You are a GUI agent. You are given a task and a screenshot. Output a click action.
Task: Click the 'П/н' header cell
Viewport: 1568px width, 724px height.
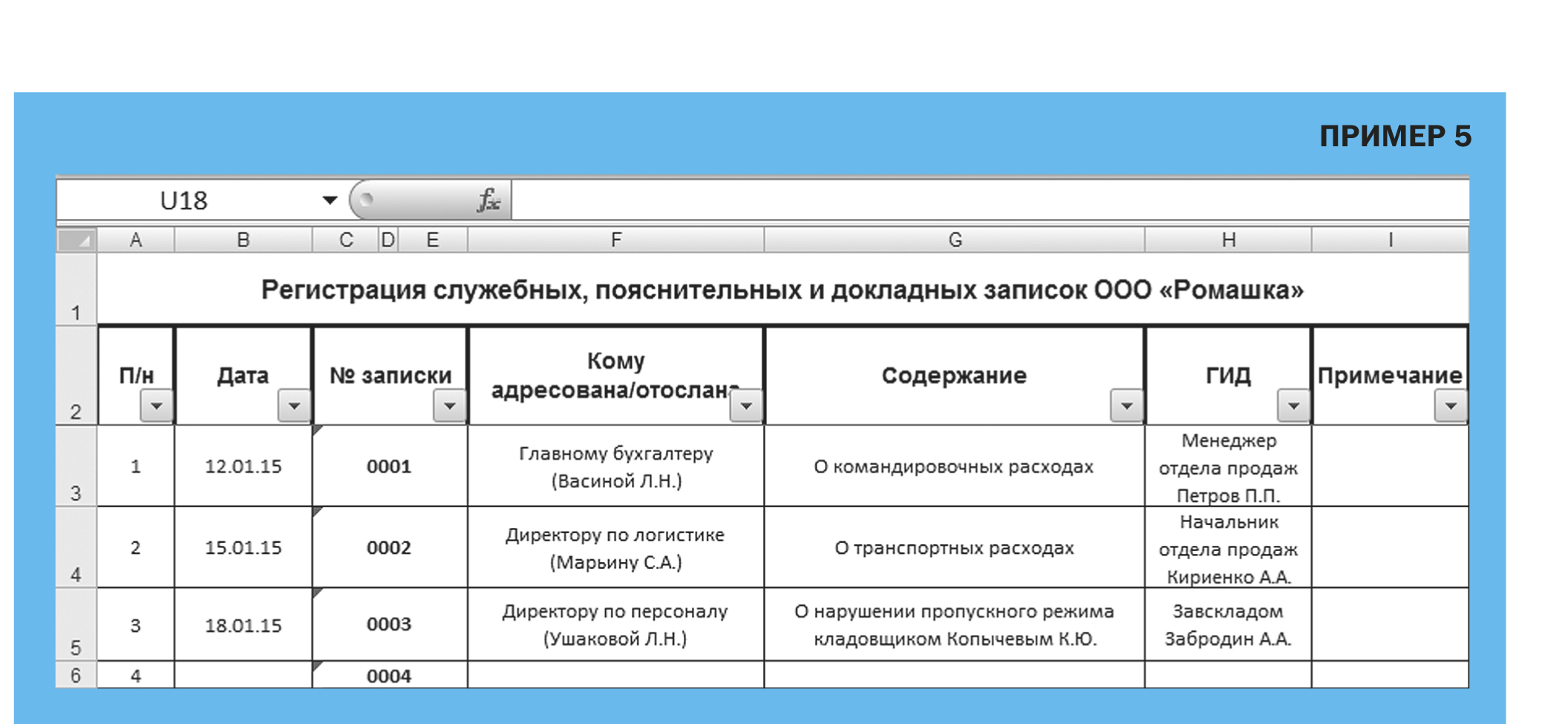[137, 376]
